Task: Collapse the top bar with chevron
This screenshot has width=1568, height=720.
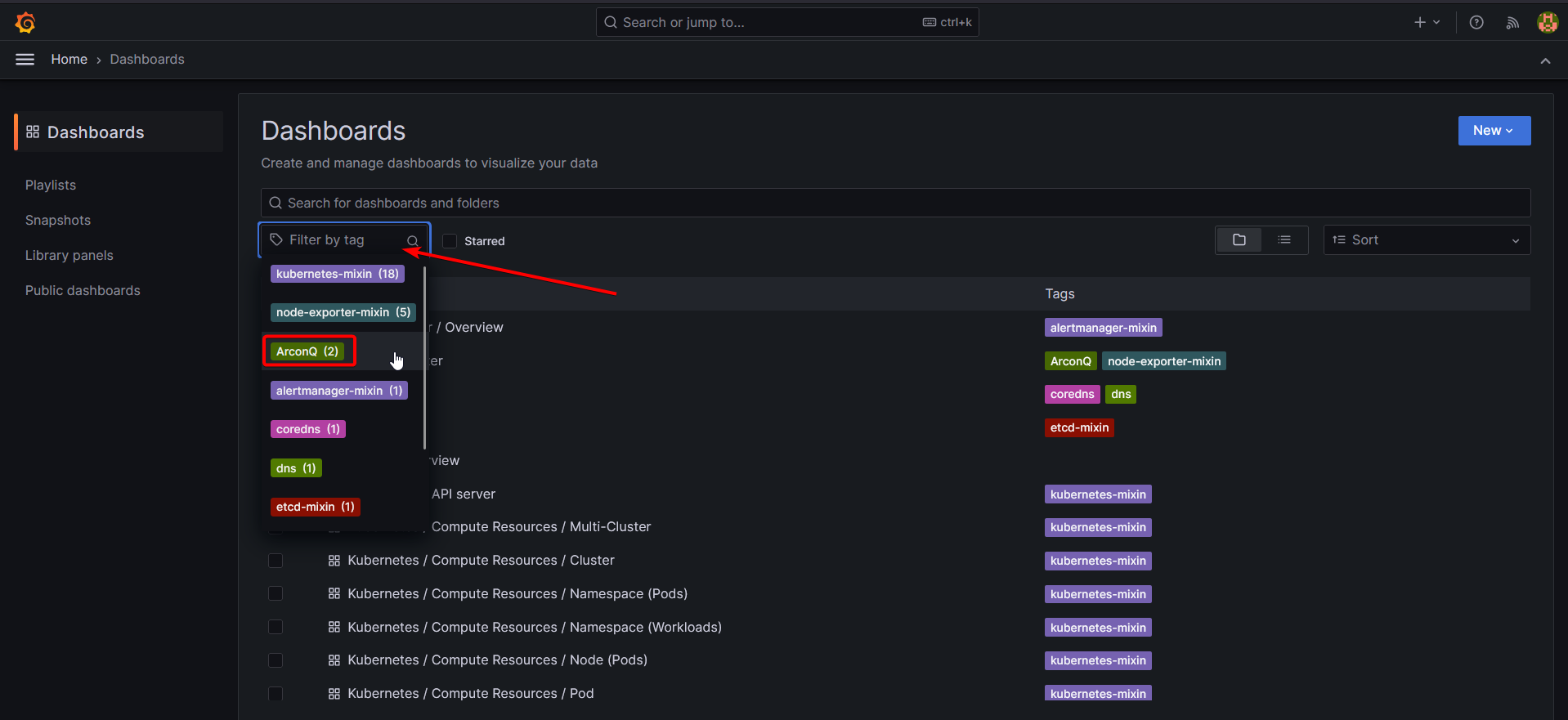Action: (x=1545, y=60)
